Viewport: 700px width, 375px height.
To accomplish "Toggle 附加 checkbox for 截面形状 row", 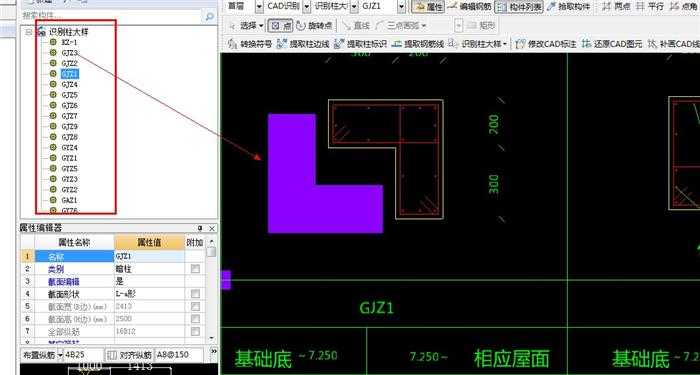I will pyautogui.click(x=195, y=294).
